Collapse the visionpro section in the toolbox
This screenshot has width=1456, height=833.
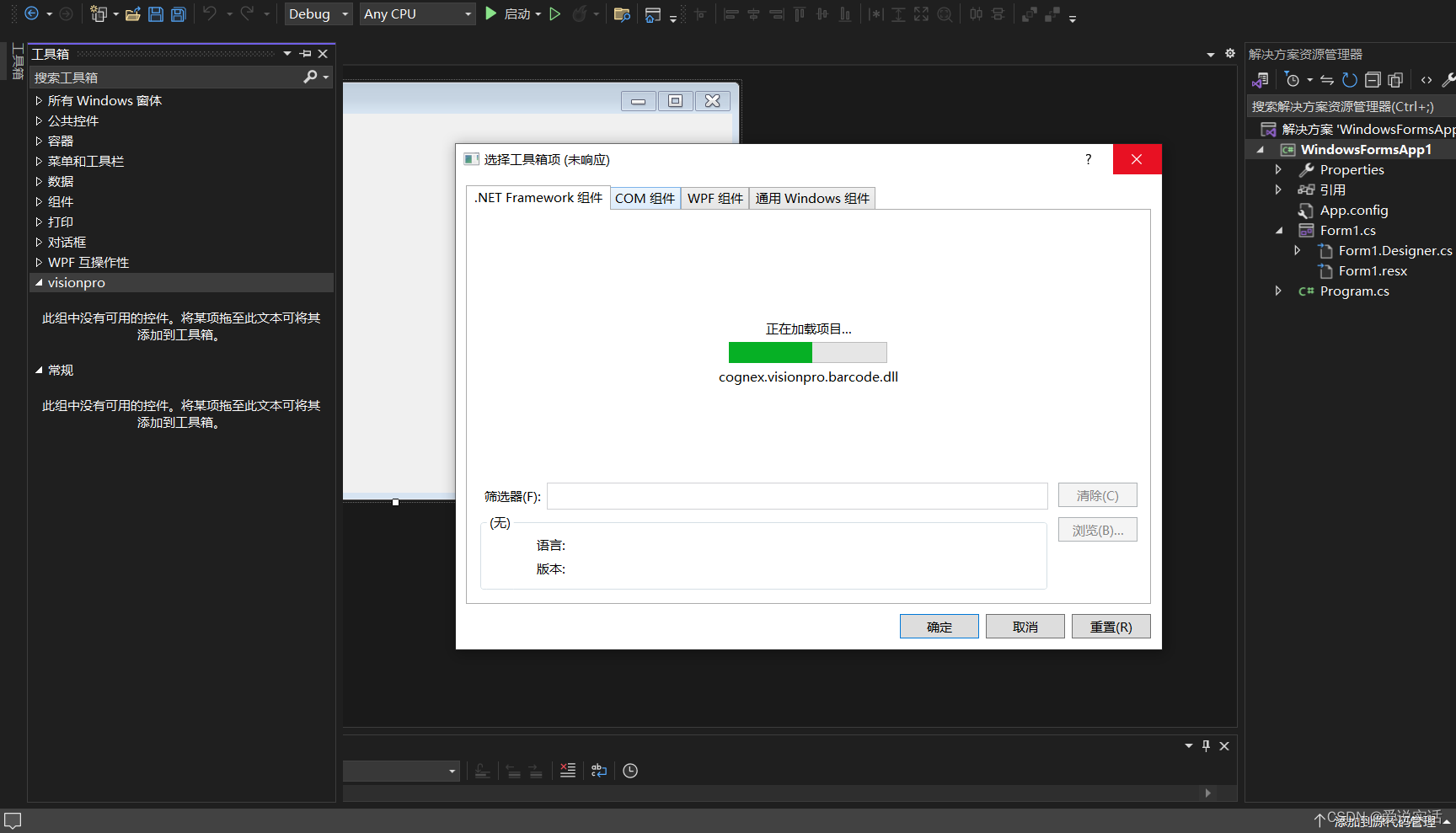(39, 282)
